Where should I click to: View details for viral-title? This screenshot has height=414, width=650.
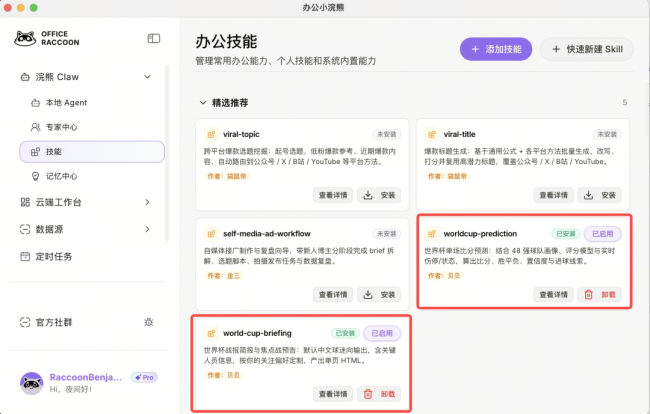tap(553, 195)
